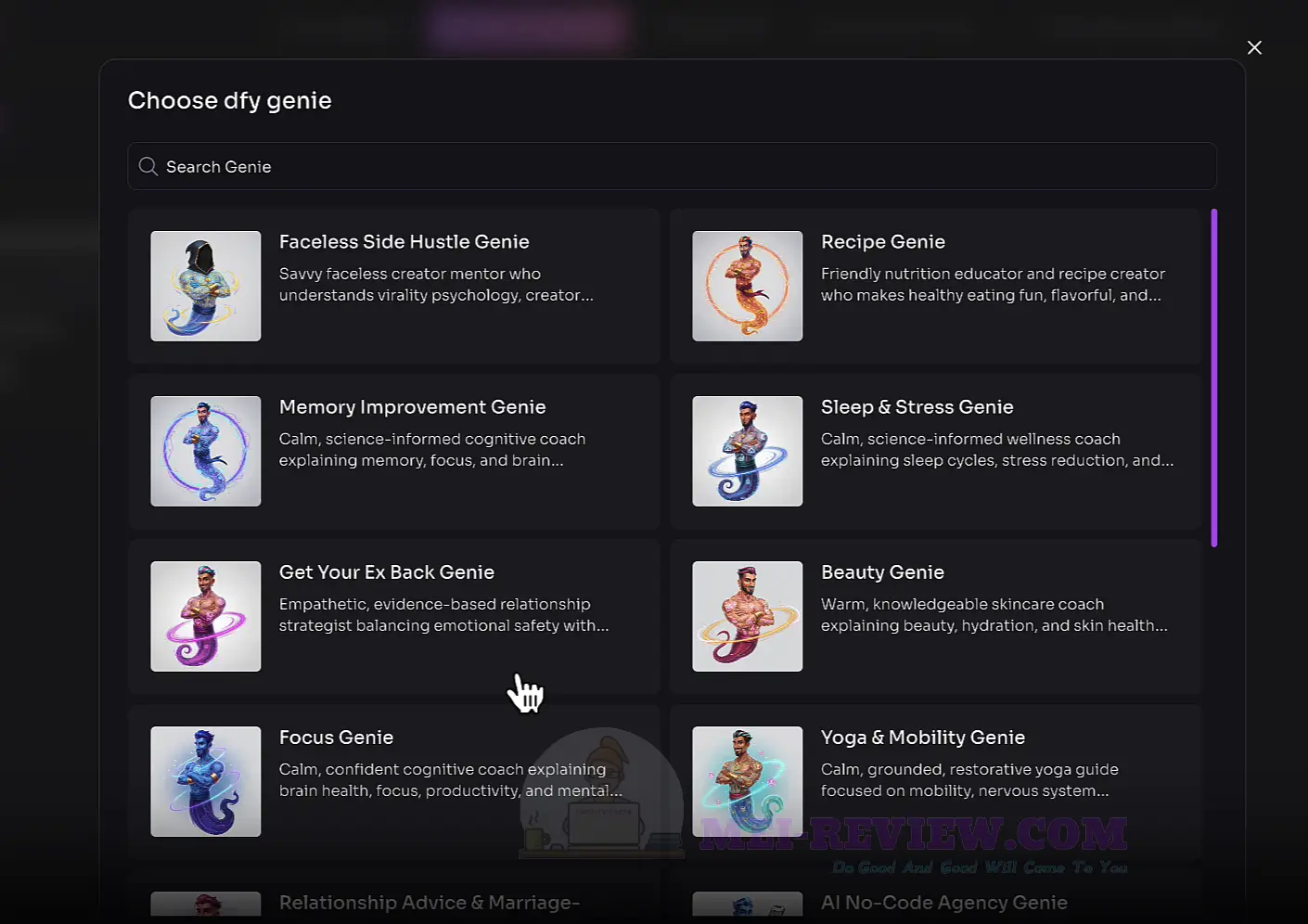Click the purple vertical scrollbar thumb
Screen dimensions: 1308x924
pyautogui.click(x=1213, y=378)
